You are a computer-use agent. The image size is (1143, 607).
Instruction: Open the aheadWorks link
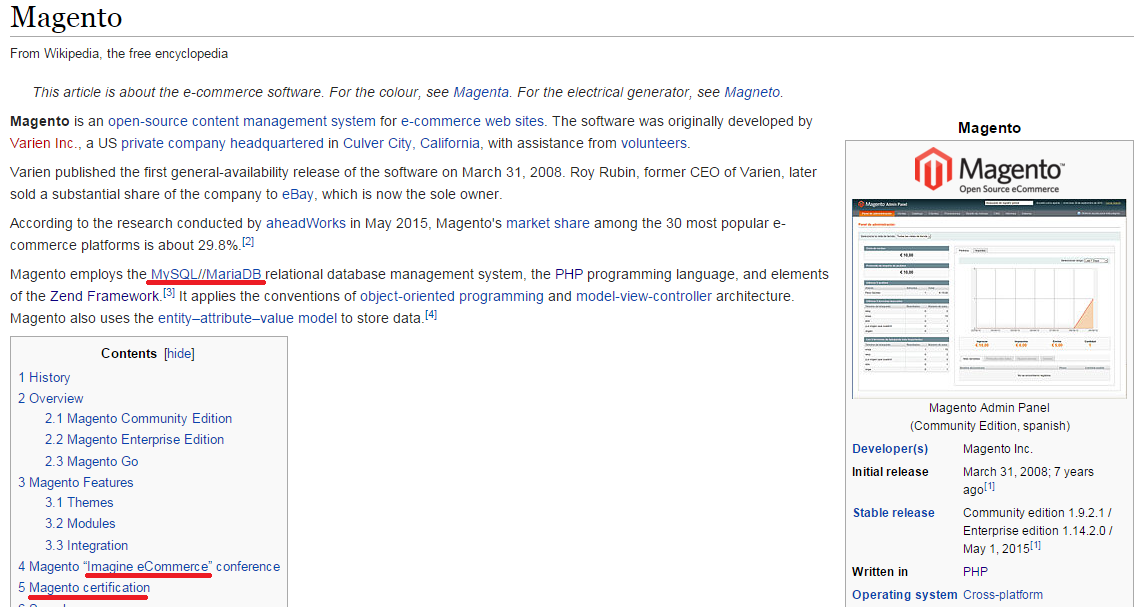305,224
